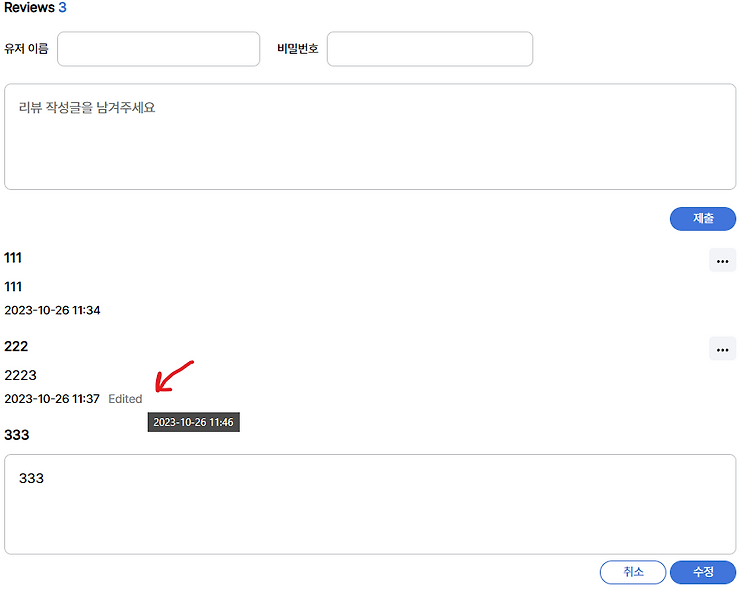Click the 유저 이름 input field
This screenshot has width=750, height=598.
coord(158,49)
